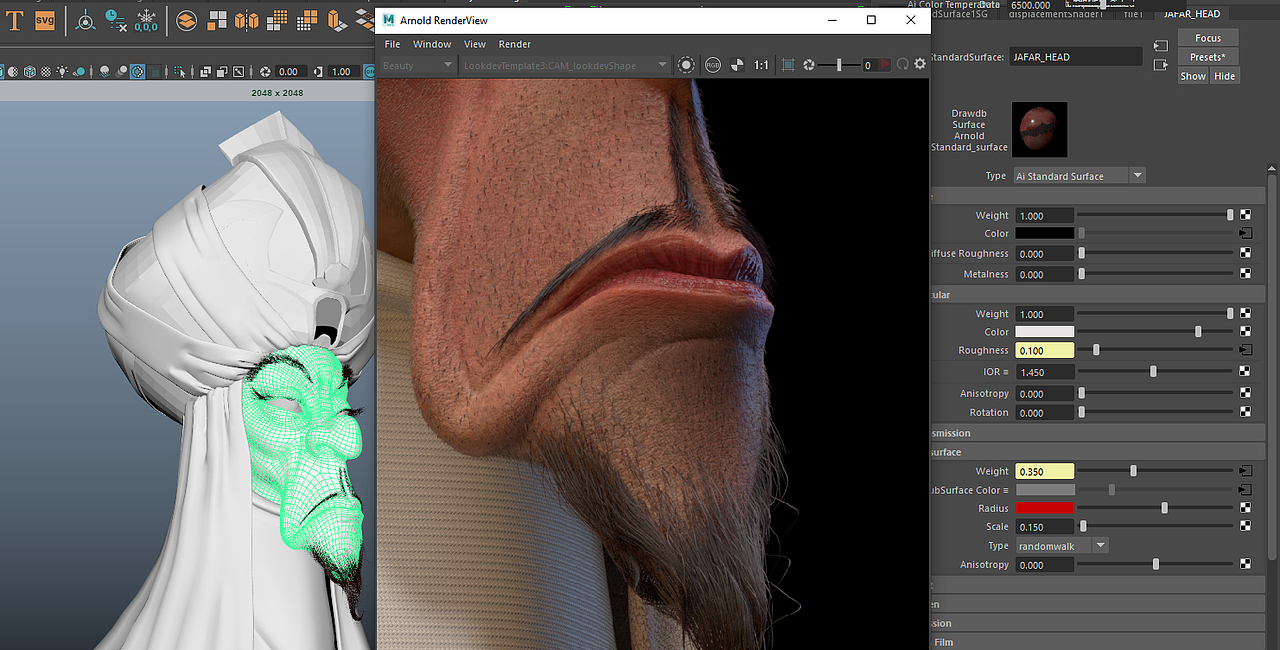This screenshot has height=650, width=1280.
Task: Click the delete history shelf icon
Action: 116,21
